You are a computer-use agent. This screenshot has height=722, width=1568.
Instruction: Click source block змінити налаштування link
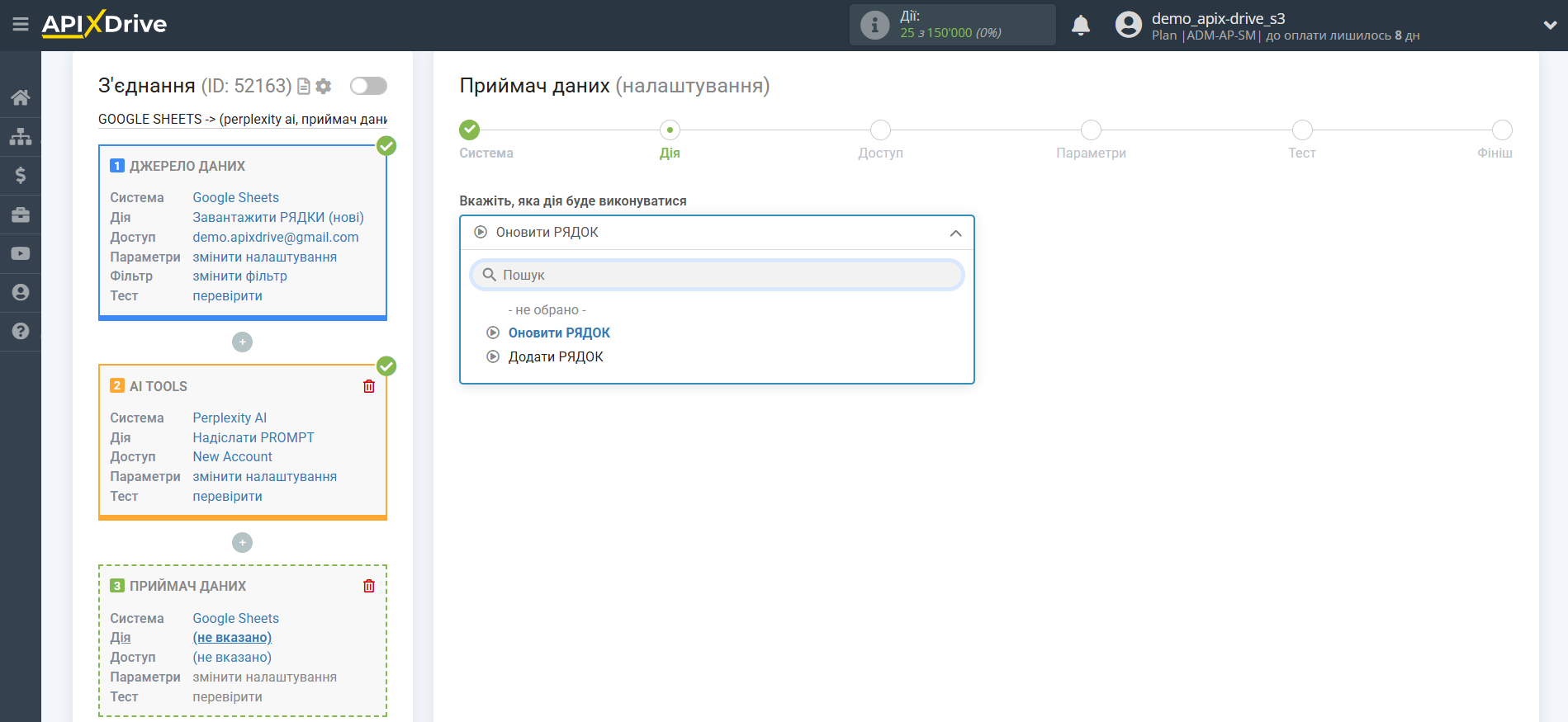point(265,257)
